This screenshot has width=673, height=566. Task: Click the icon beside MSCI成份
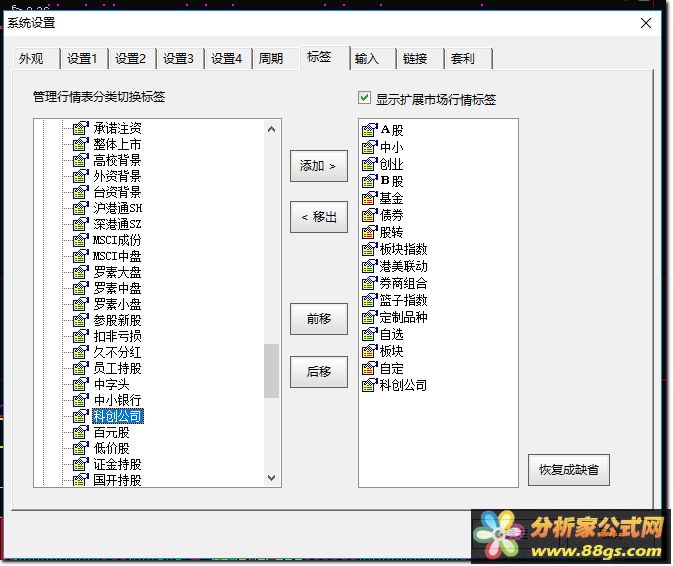tap(81, 240)
